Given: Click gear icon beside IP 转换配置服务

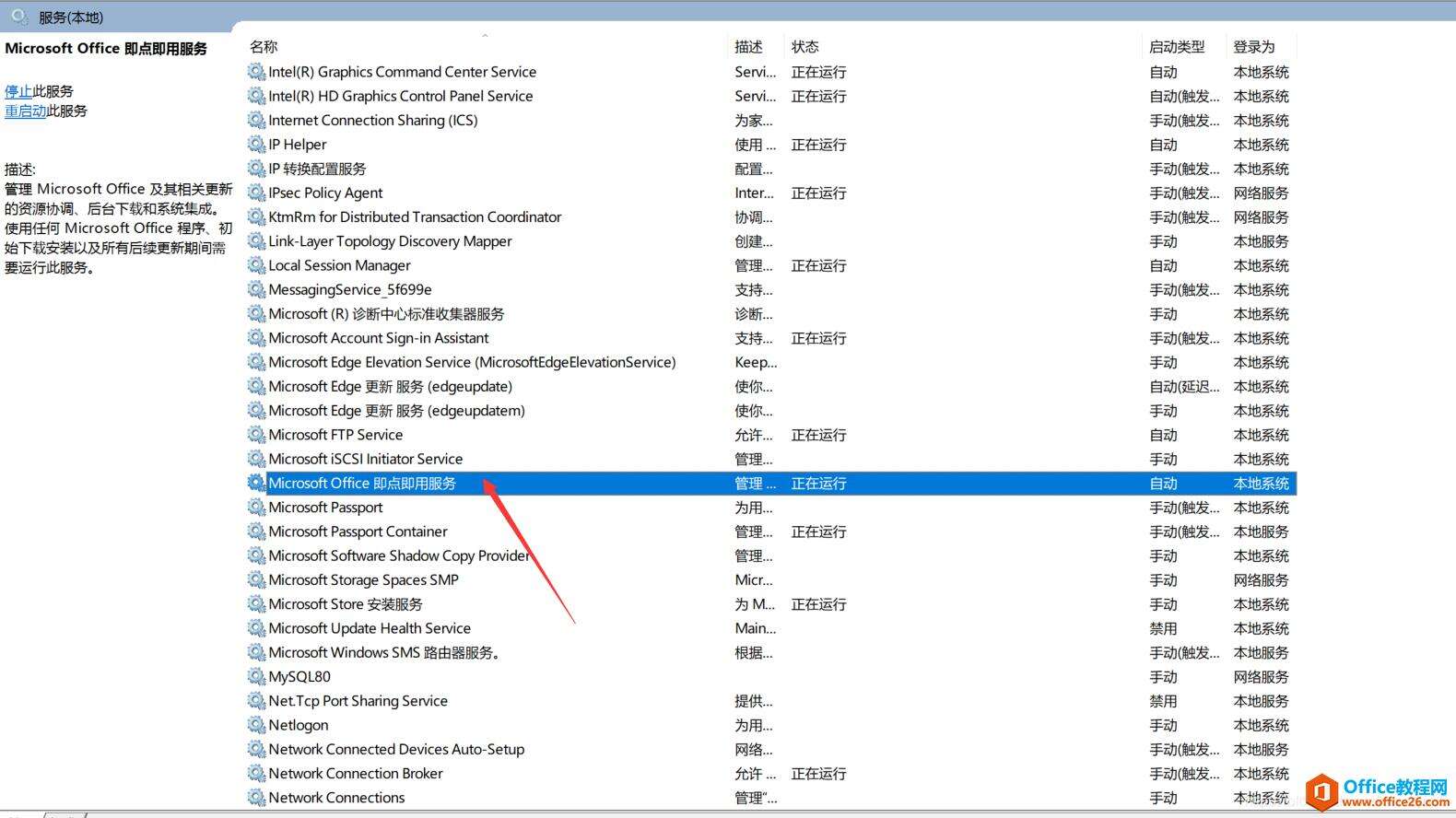Looking at the screenshot, I should tap(256, 169).
